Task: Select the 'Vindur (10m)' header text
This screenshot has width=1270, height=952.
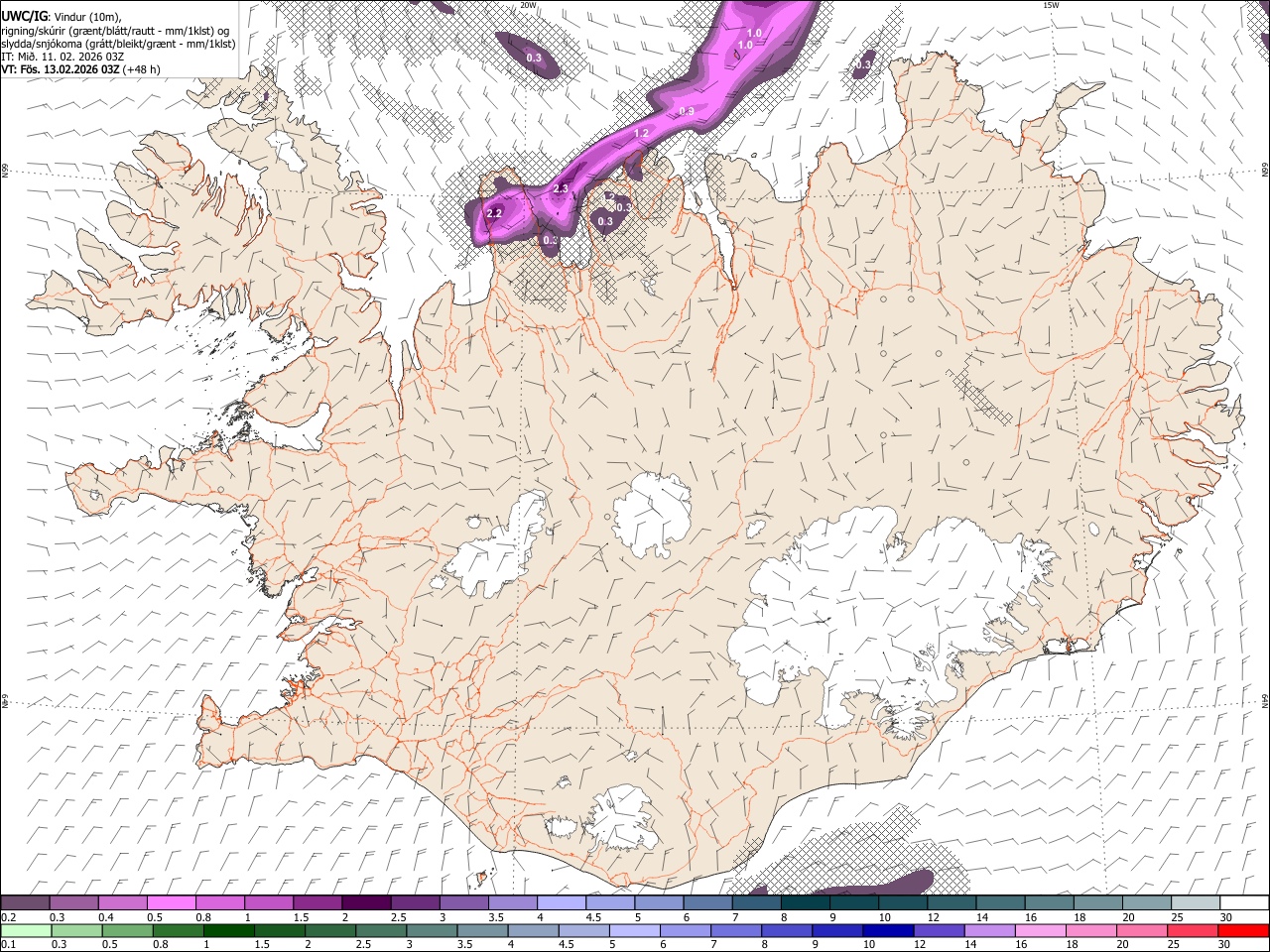Action: [x=85, y=17]
